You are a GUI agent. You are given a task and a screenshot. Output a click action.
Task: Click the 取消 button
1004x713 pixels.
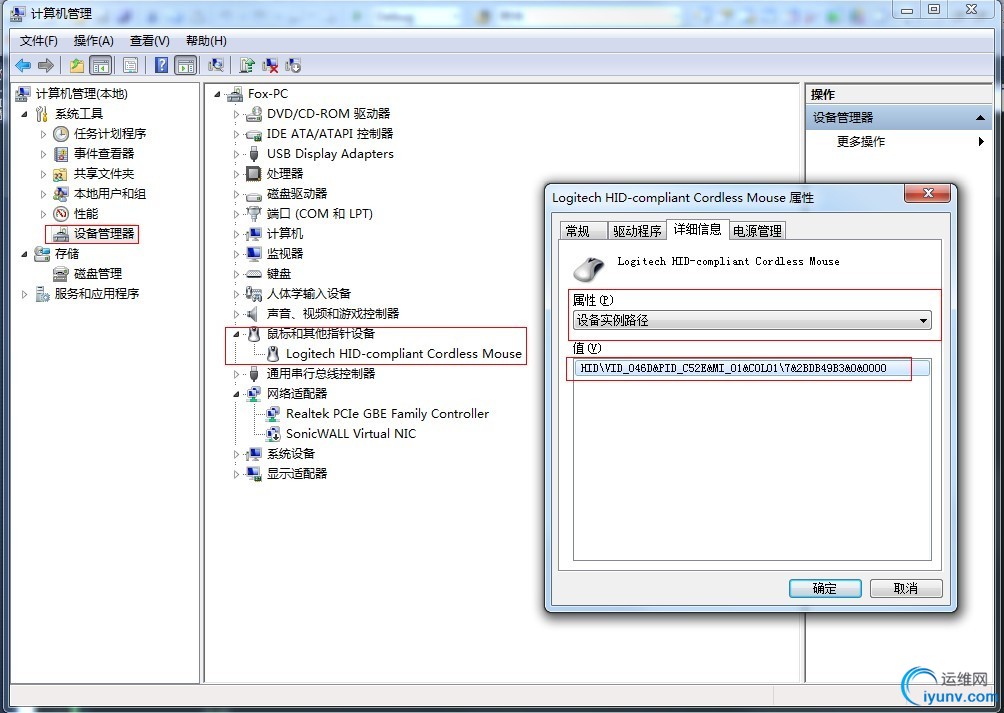pyautogui.click(x=906, y=588)
